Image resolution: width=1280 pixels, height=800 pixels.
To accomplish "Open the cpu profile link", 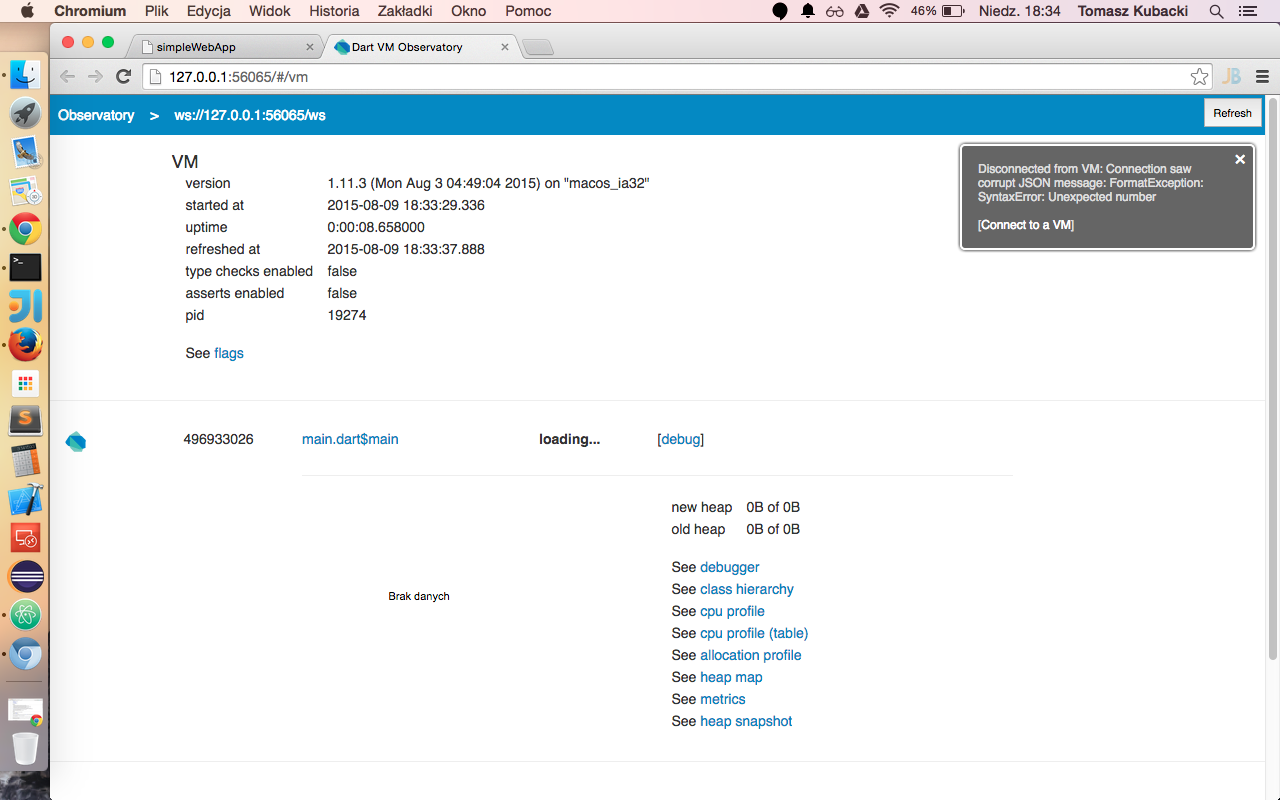I will click(732, 611).
